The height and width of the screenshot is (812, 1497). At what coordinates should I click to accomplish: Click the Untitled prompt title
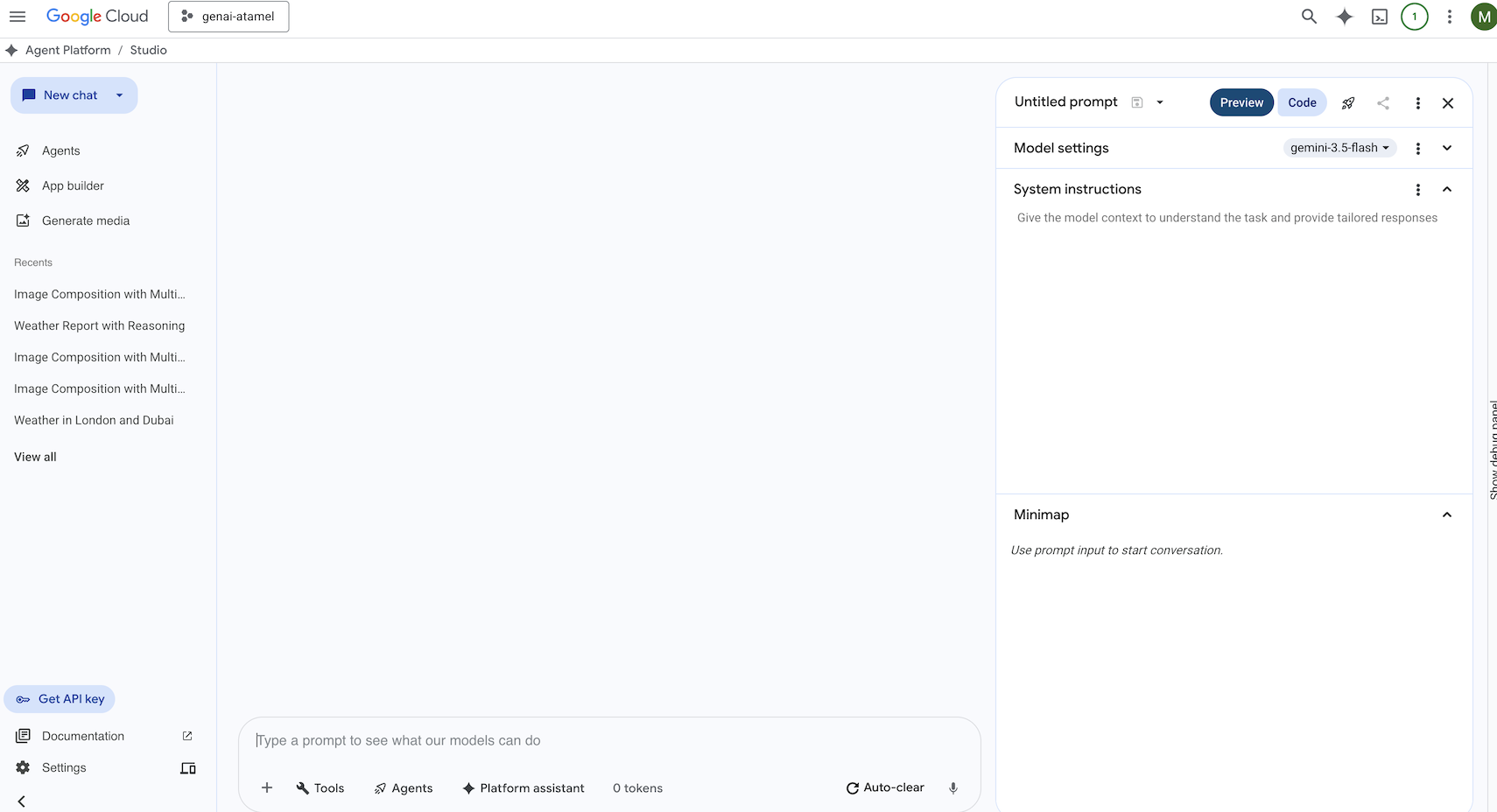[1065, 101]
